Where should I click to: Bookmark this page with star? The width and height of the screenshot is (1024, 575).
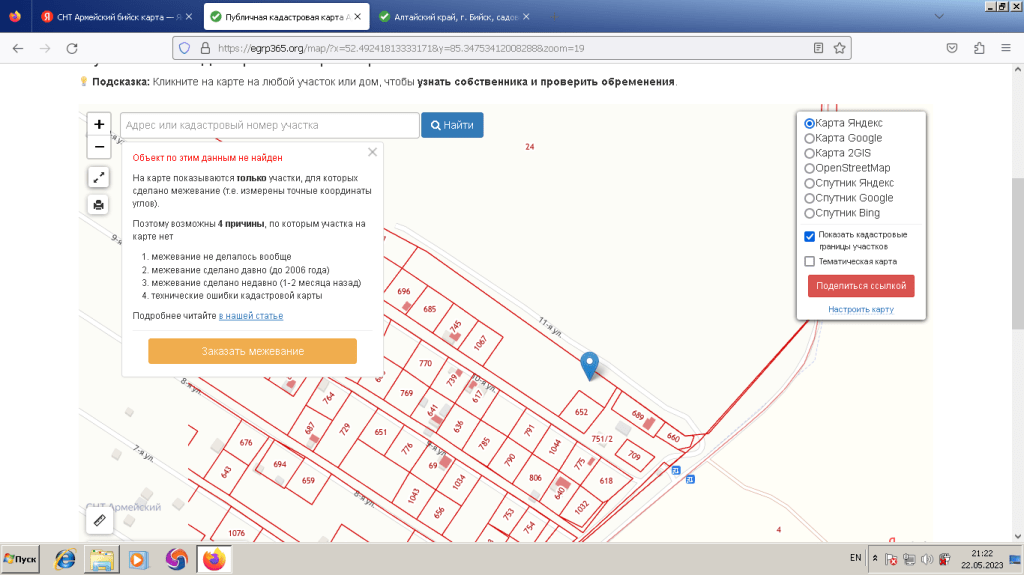click(x=839, y=48)
